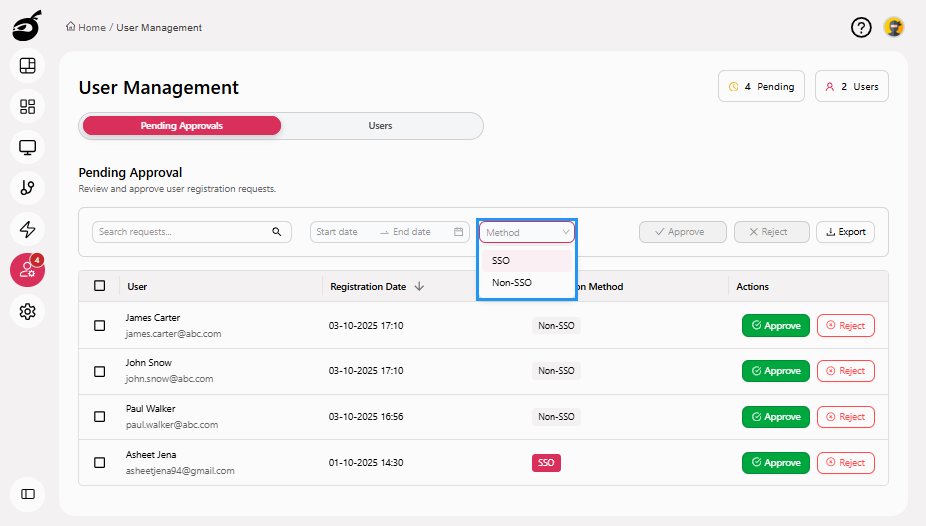Open the help question mark icon
Screen dimensions: 926x526
point(861,27)
